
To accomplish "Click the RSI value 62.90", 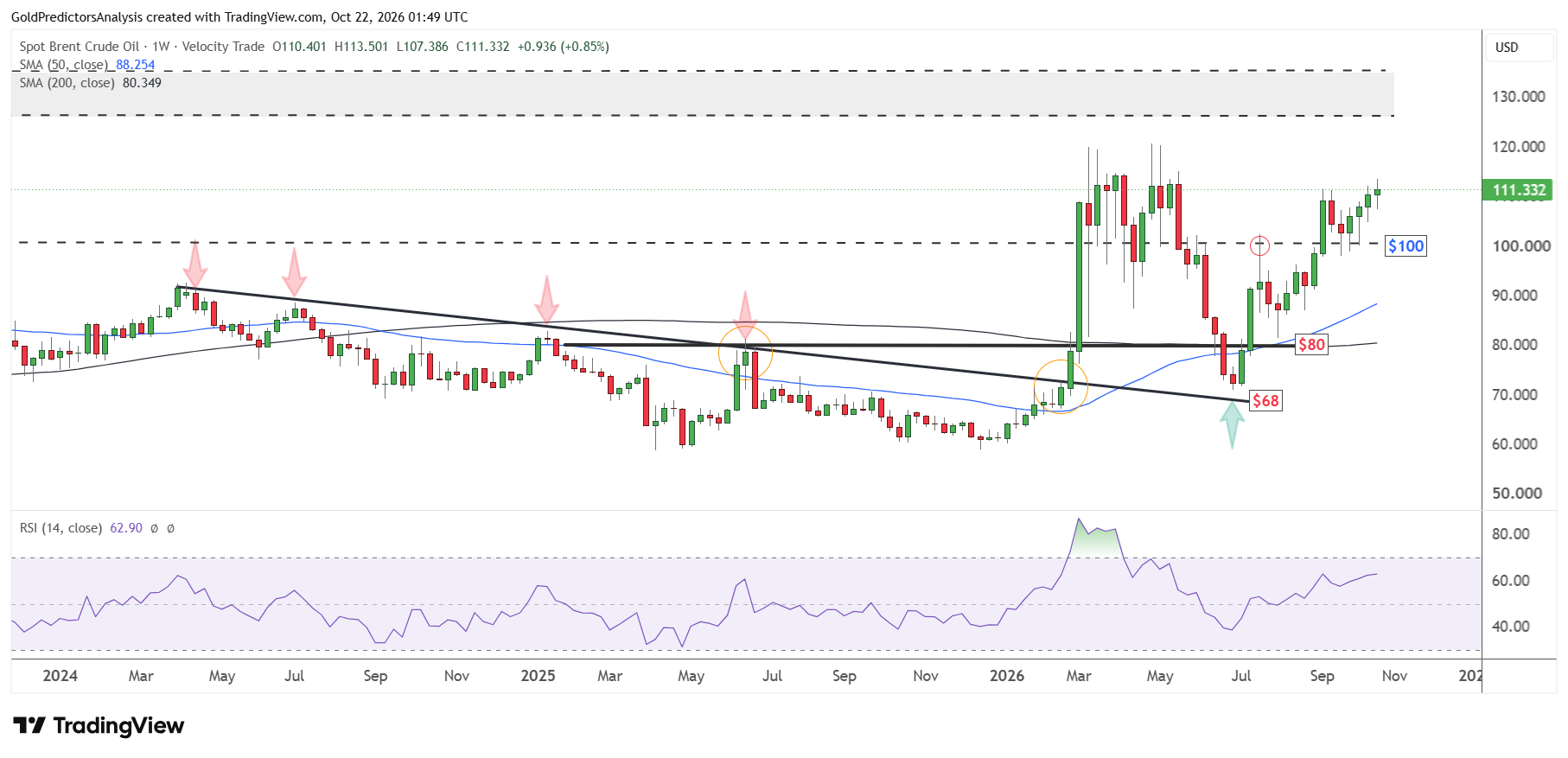I will 126,528.
